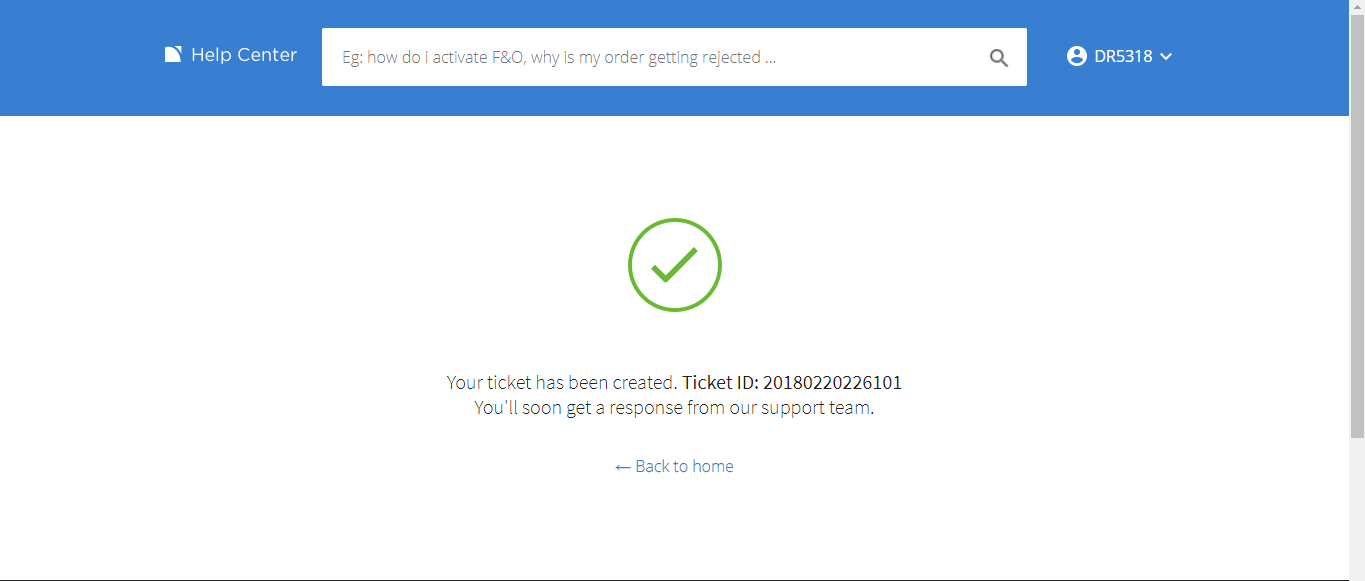Click the bold 'Ticket ID:' label
The image size is (1365, 581).
(720, 382)
